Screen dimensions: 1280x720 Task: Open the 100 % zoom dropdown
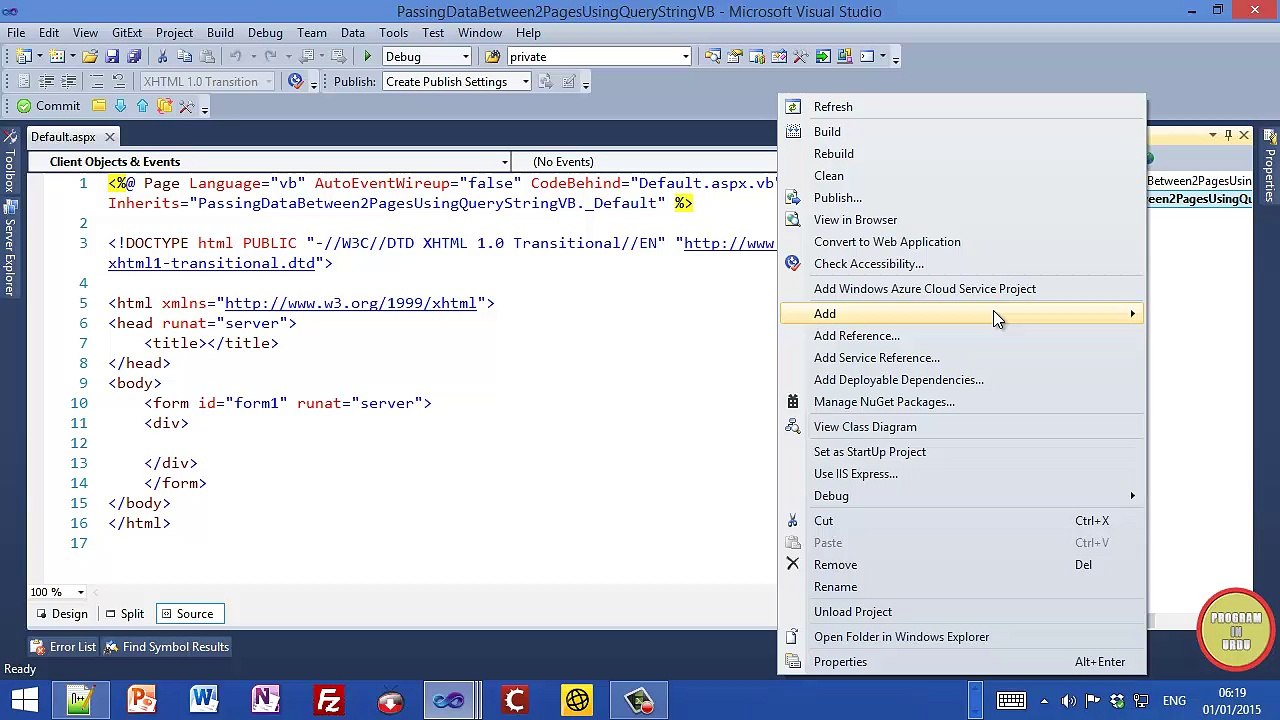(81, 592)
